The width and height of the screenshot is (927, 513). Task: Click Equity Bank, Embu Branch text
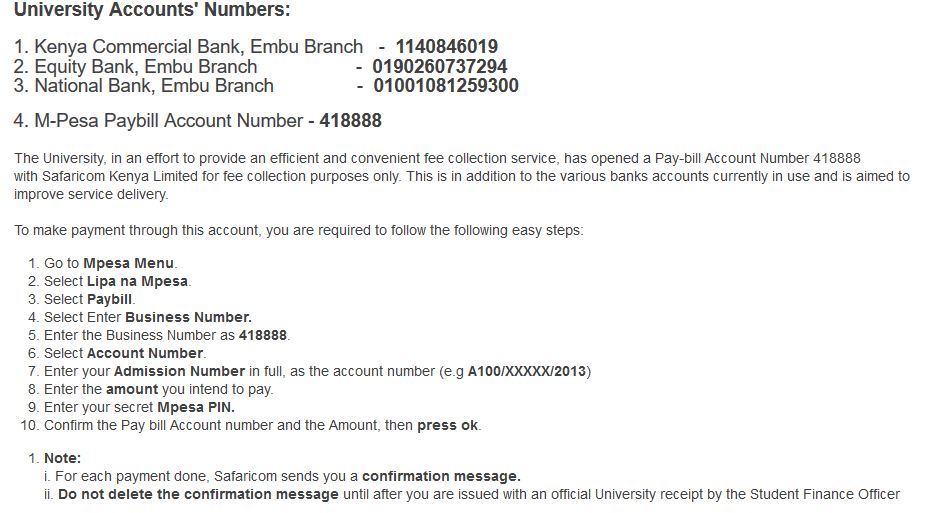[x=145, y=66]
